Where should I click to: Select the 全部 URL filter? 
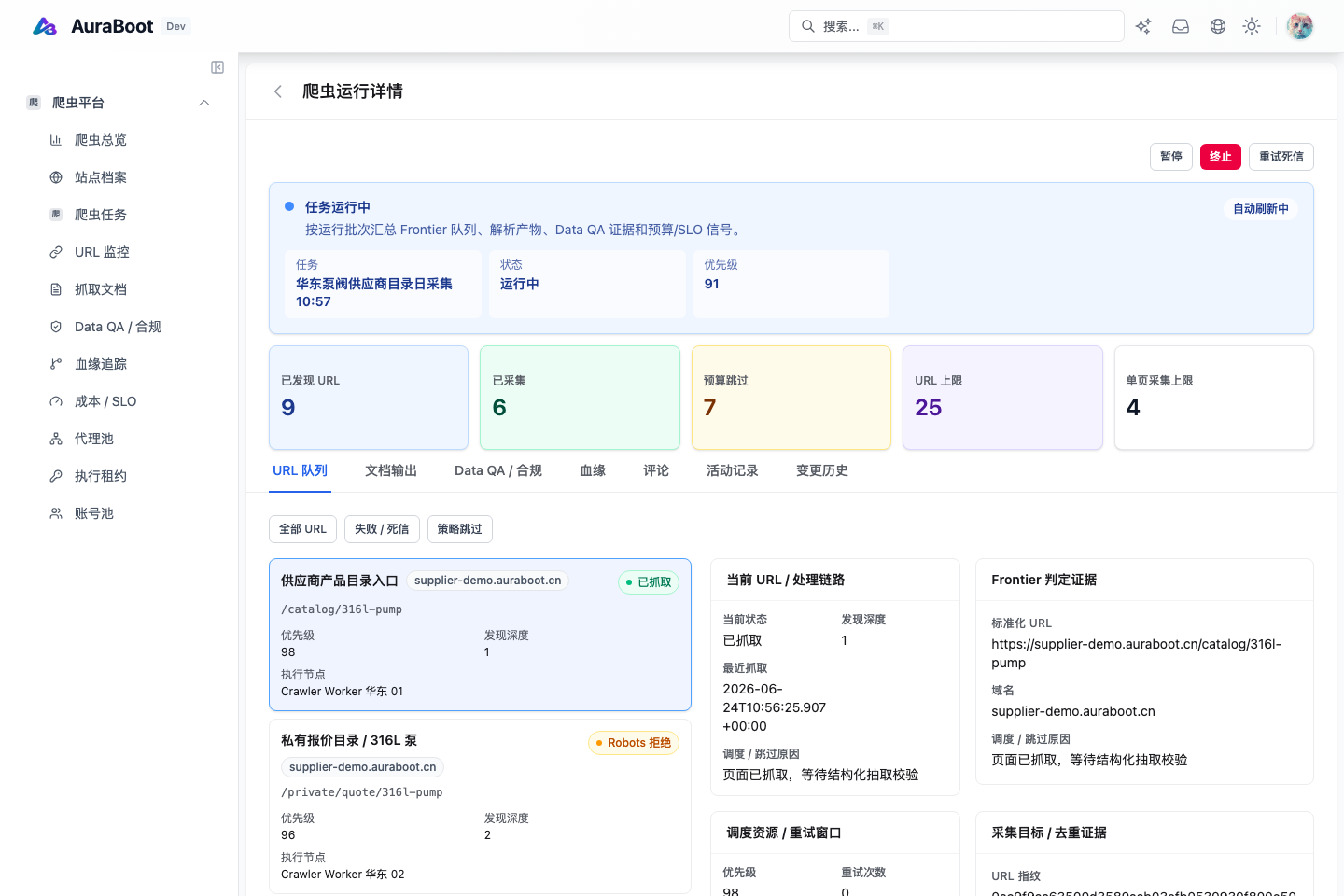pos(302,529)
